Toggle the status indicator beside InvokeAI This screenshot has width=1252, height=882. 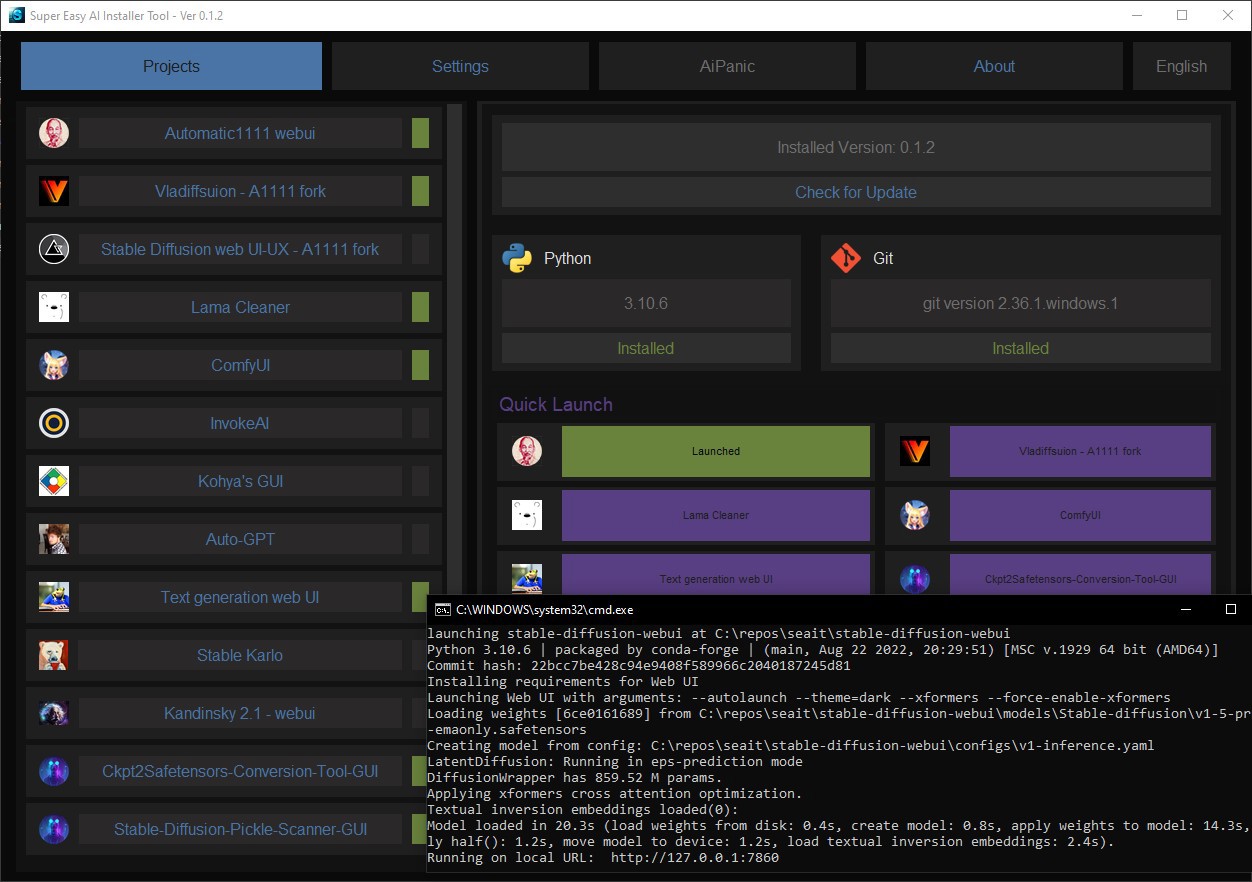pos(420,423)
